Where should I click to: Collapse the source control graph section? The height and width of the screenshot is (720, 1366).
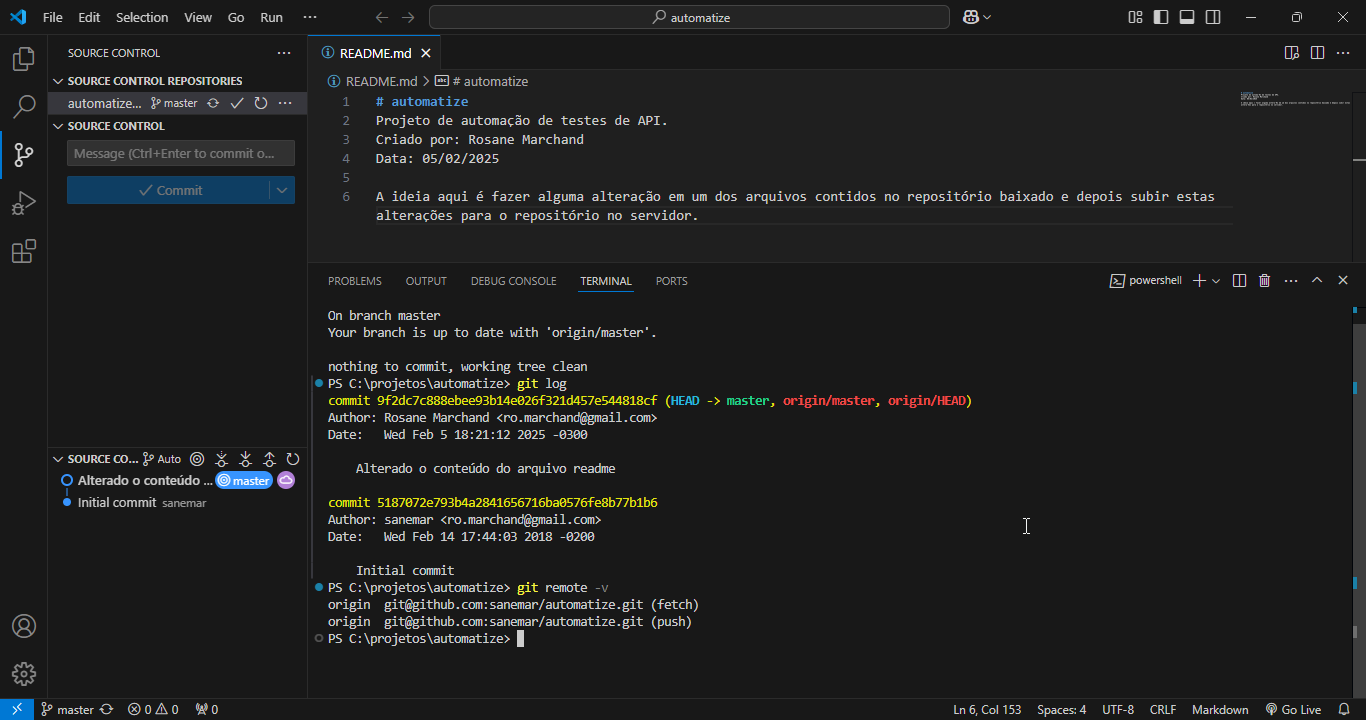[x=57, y=459]
